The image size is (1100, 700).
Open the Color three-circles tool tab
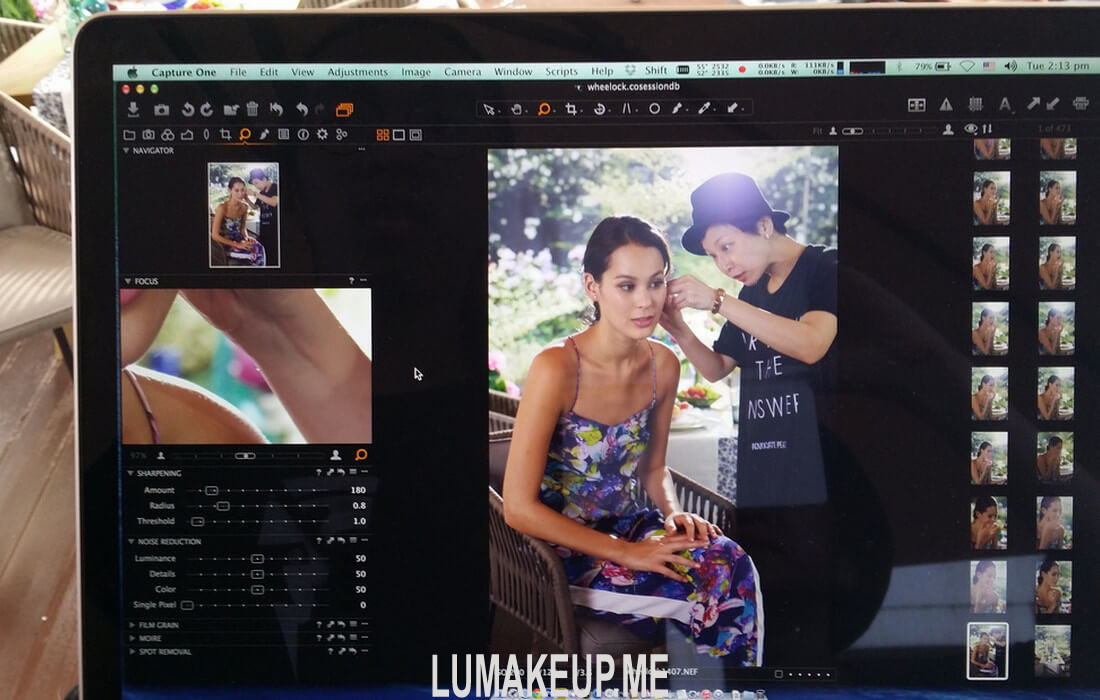[x=168, y=135]
